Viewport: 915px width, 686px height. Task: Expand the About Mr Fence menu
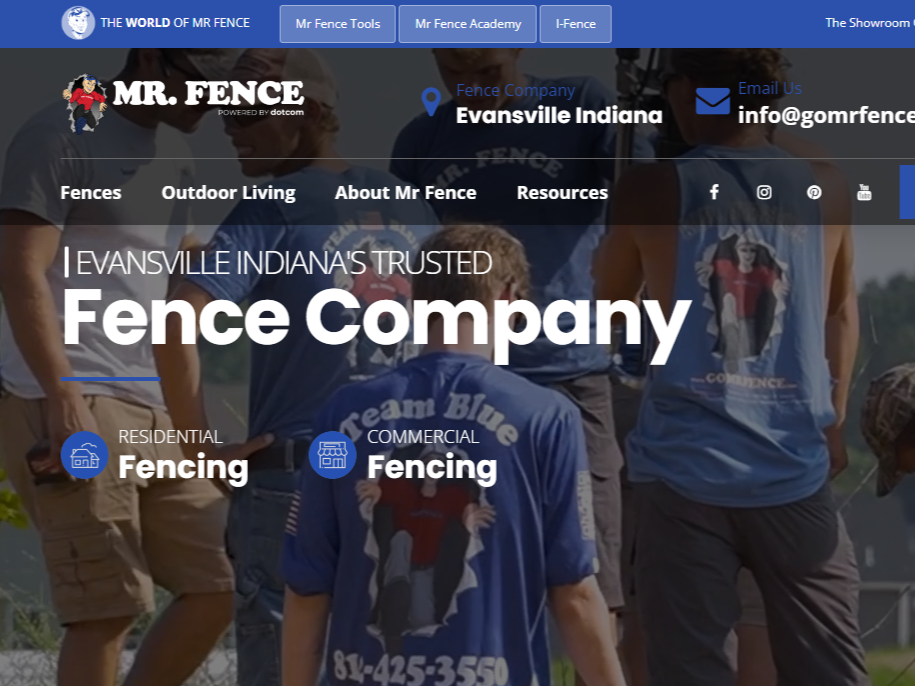coord(406,192)
